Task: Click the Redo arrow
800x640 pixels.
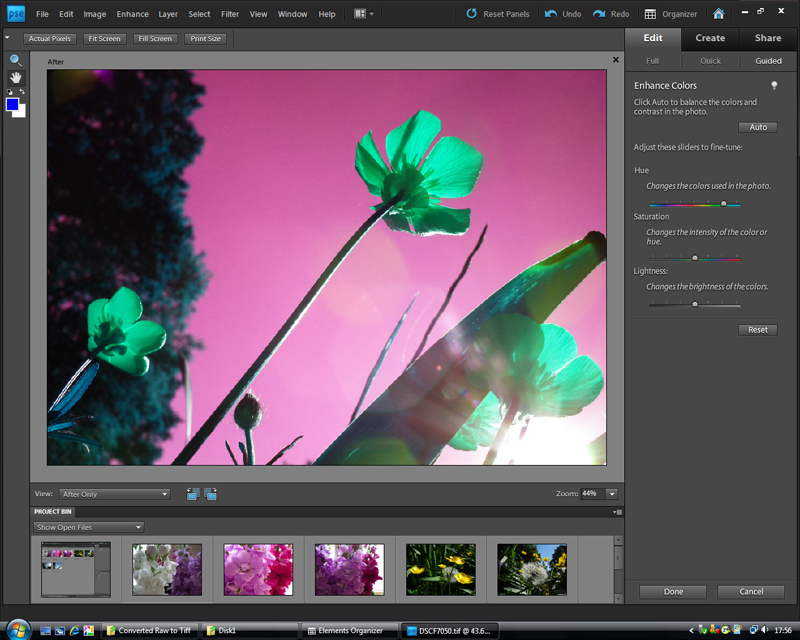Action: (599, 14)
